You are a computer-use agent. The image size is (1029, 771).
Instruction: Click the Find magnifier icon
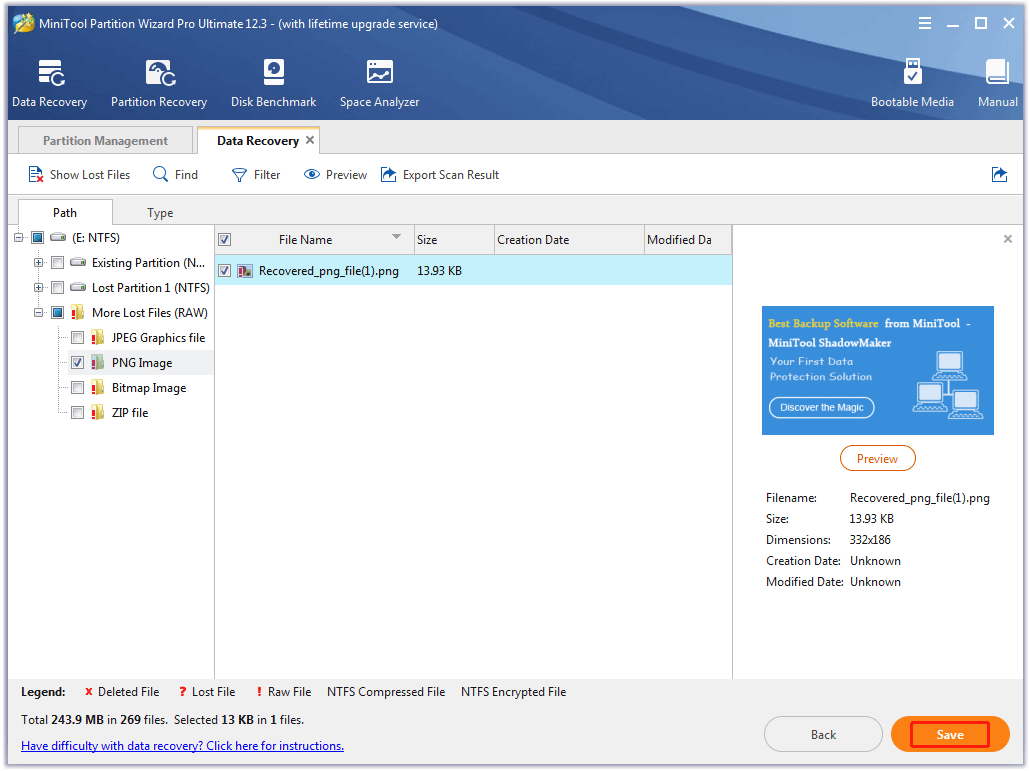(160, 174)
